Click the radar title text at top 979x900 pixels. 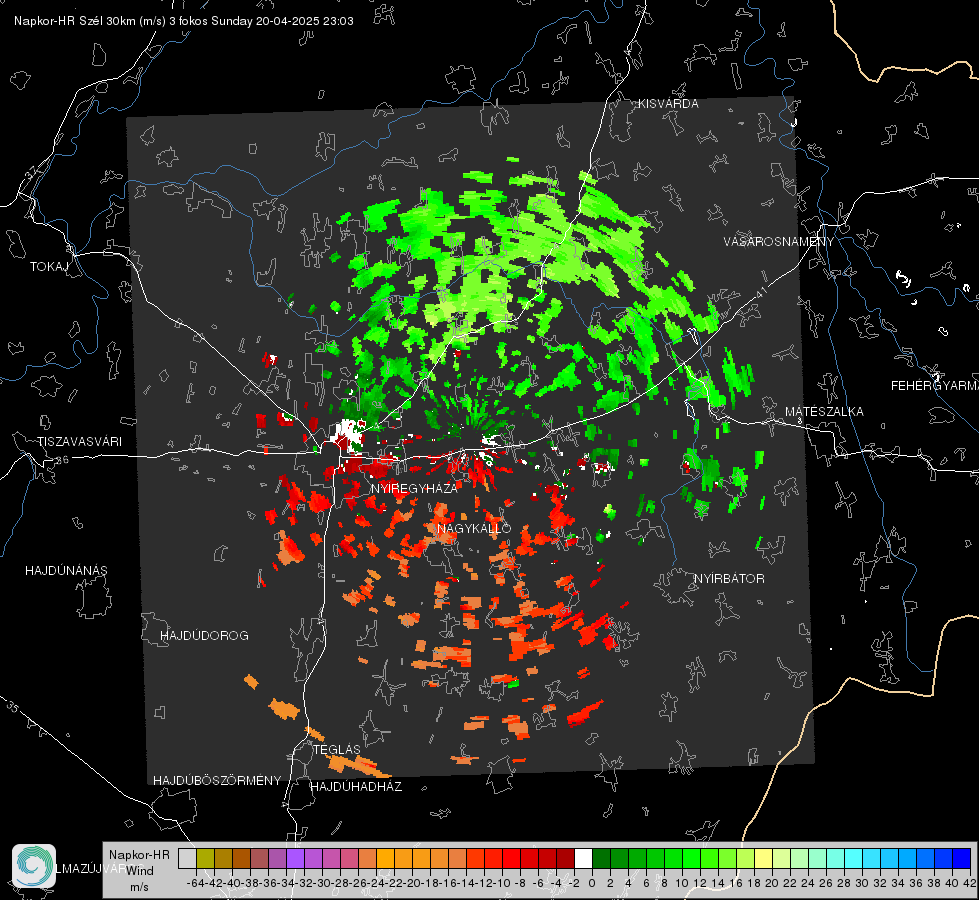point(184,21)
